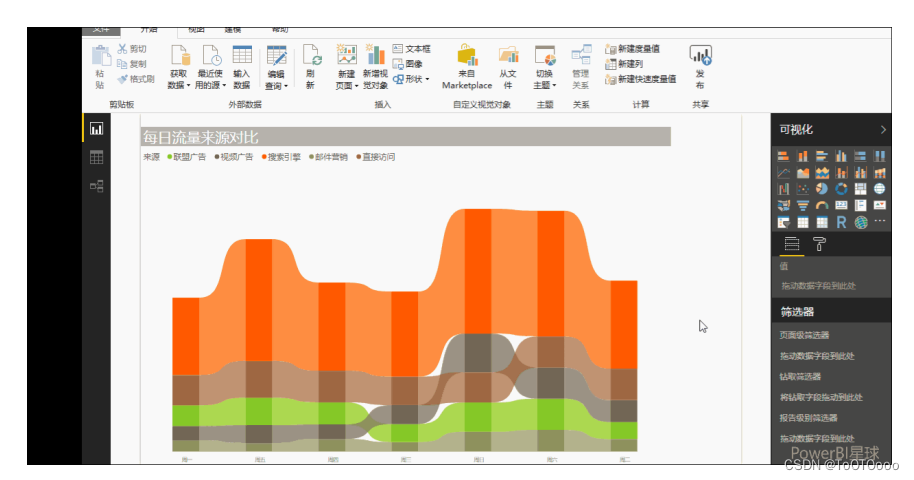
Task: Select the scatter chart visual
Action: point(803,189)
